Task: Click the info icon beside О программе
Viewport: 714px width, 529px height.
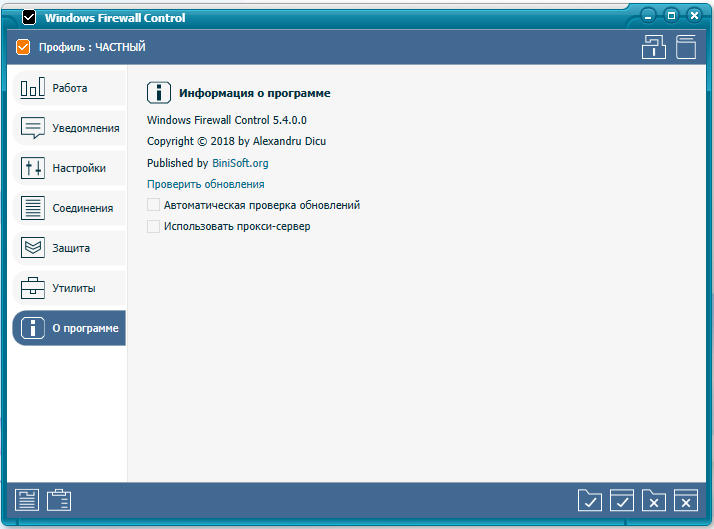Action: tap(33, 328)
